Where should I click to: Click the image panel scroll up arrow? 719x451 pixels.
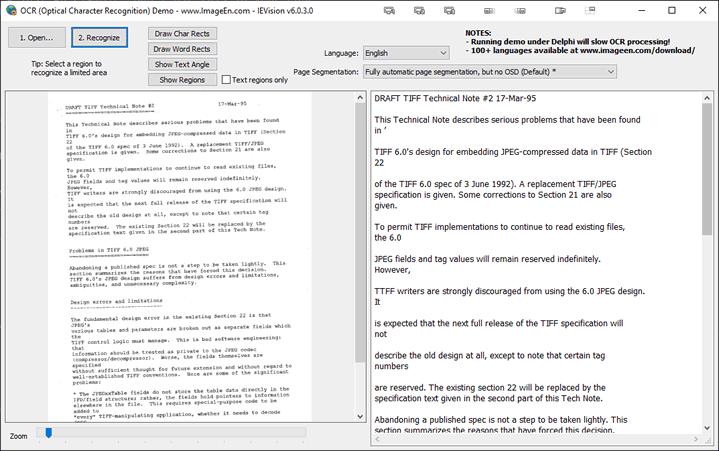pos(360,98)
